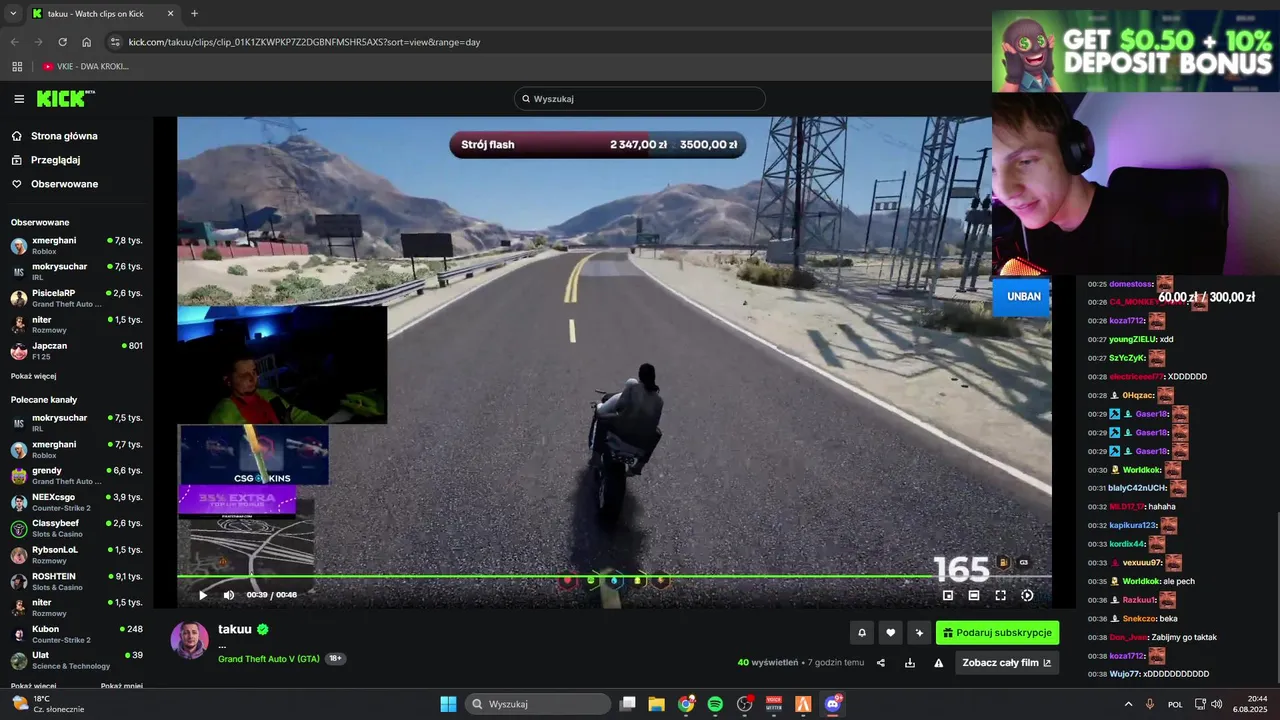The height and width of the screenshot is (720, 1280).
Task: Click chat message from Wujo77
Action: tap(1149, 674)
